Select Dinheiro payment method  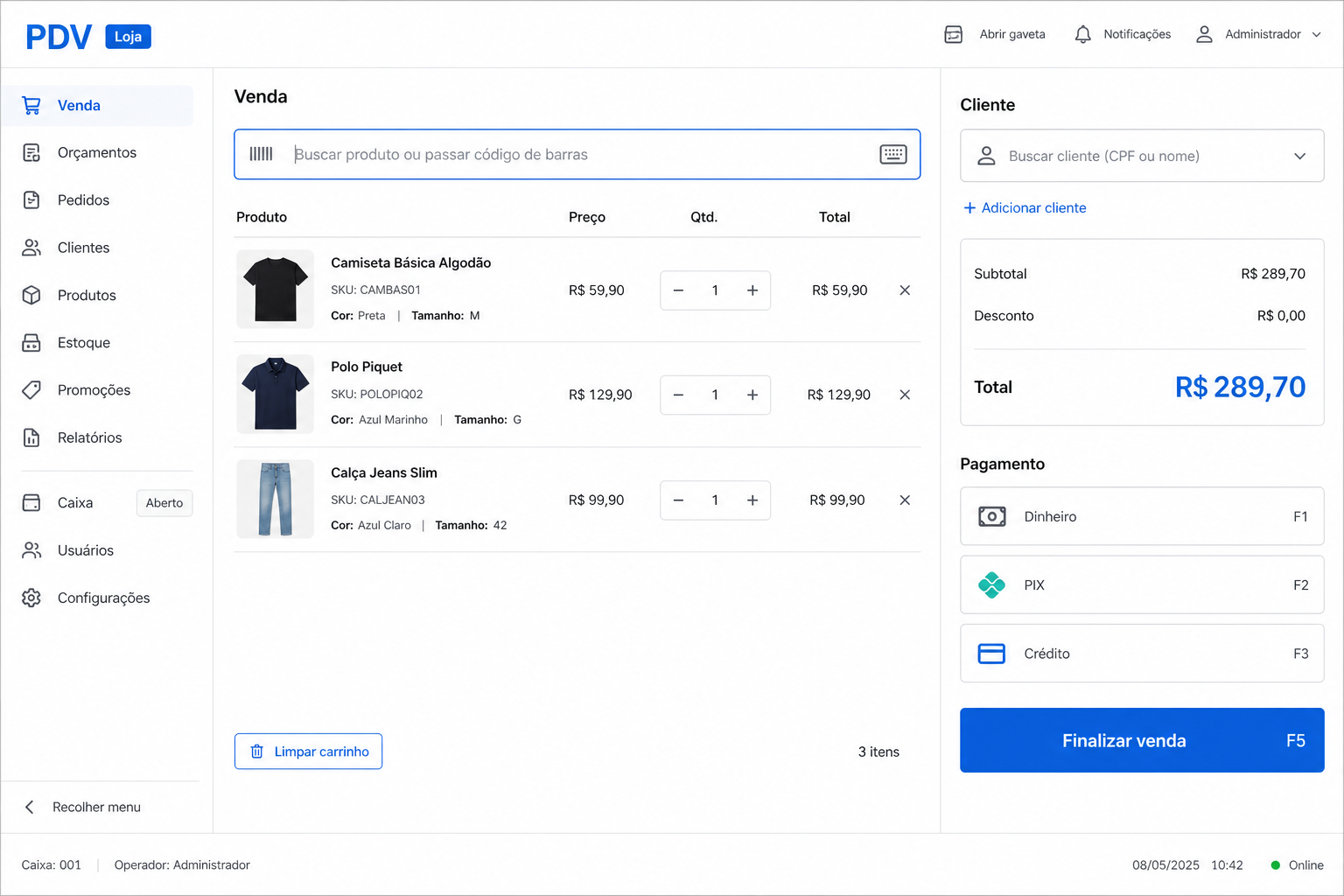click(x=1142, y=516)
